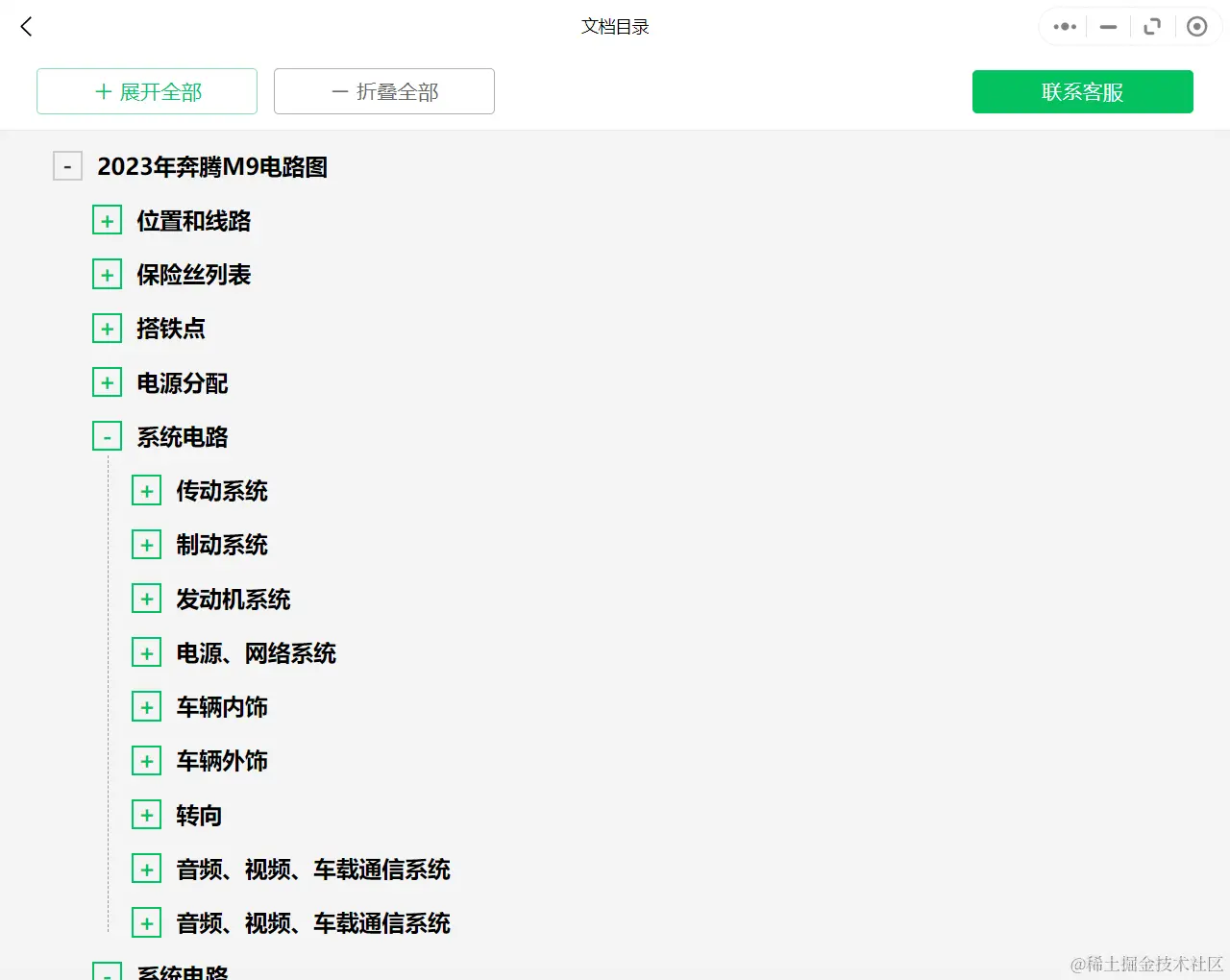Collapse the 2023年奔腾M9电路图 root node
Screen dimensions: 1230x980
coord(67,165)
